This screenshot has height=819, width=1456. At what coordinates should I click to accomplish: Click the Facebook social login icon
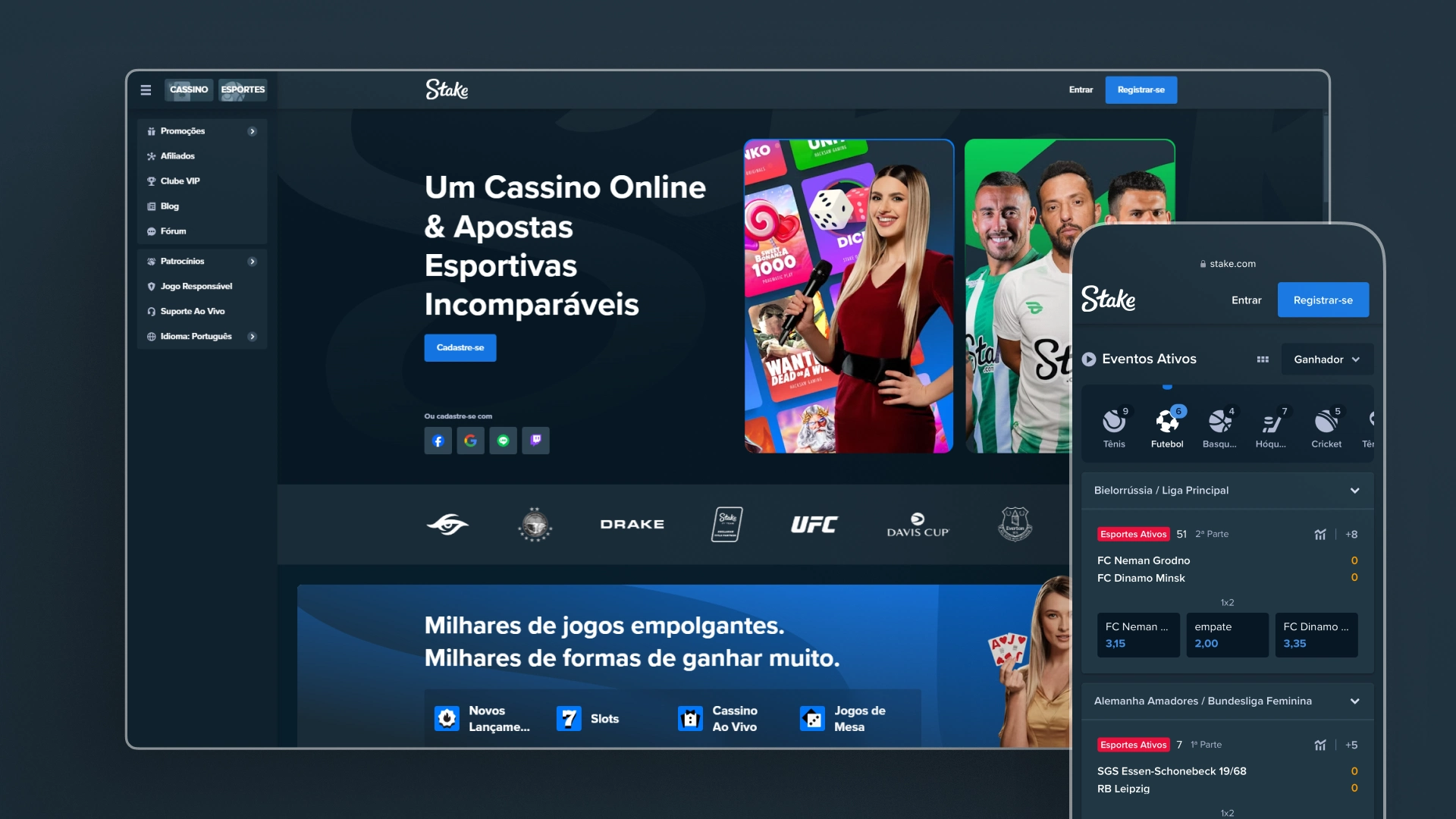point(438,440)
